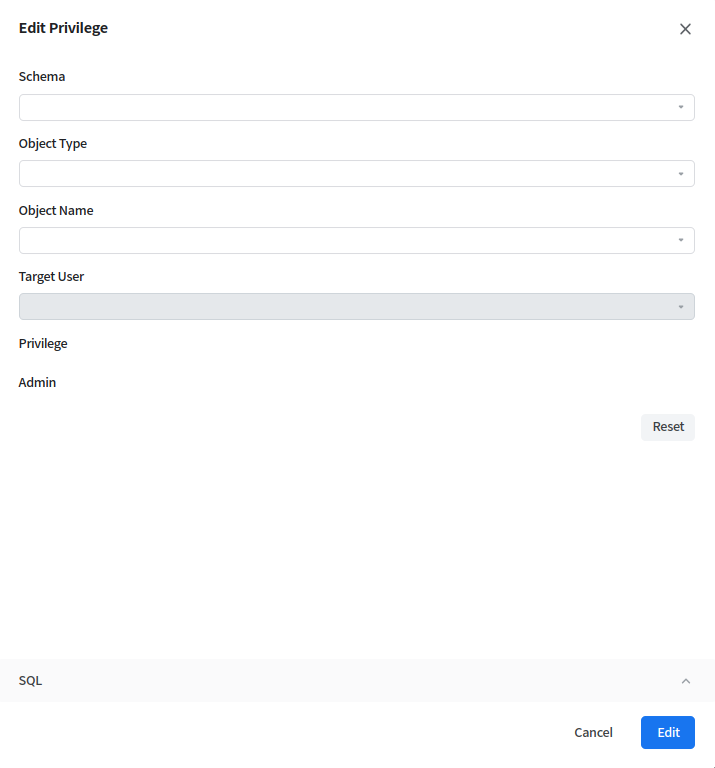715x768 pixels.
Task: Cancel the privilege edit
Action: tap(593, 733)
